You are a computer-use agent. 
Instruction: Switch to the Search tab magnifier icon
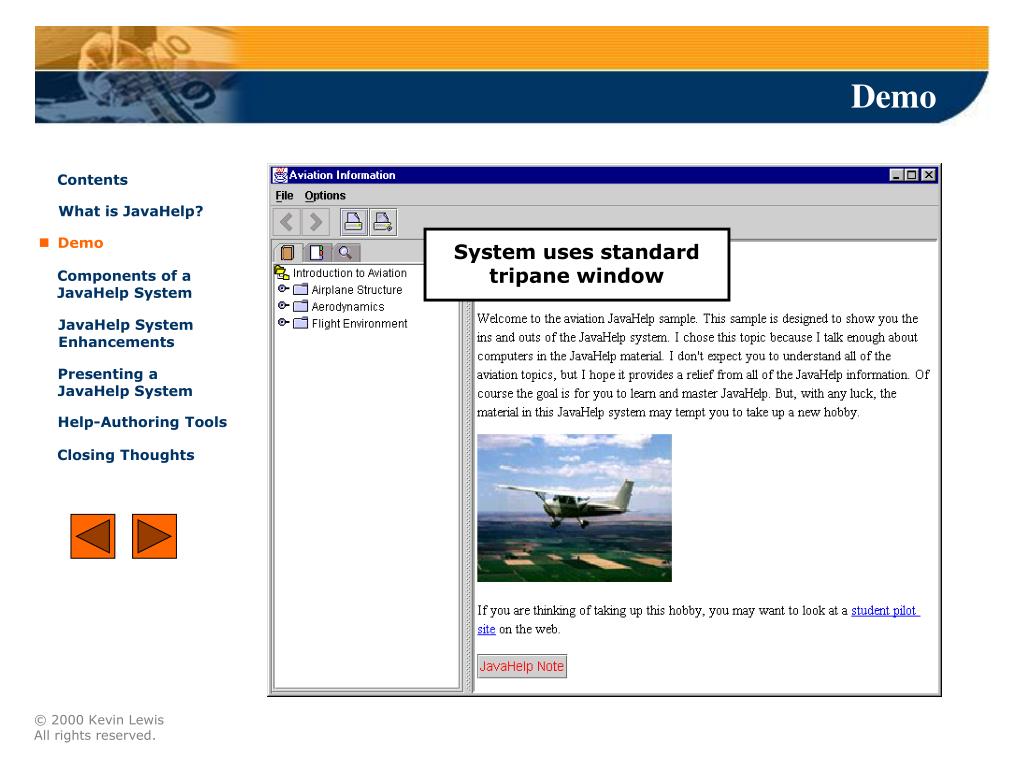point(345,252)
